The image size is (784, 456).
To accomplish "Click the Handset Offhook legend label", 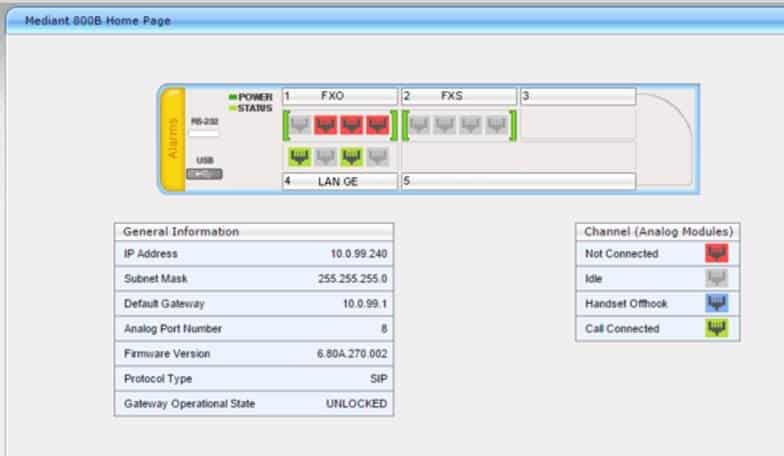I will point(626,304).
